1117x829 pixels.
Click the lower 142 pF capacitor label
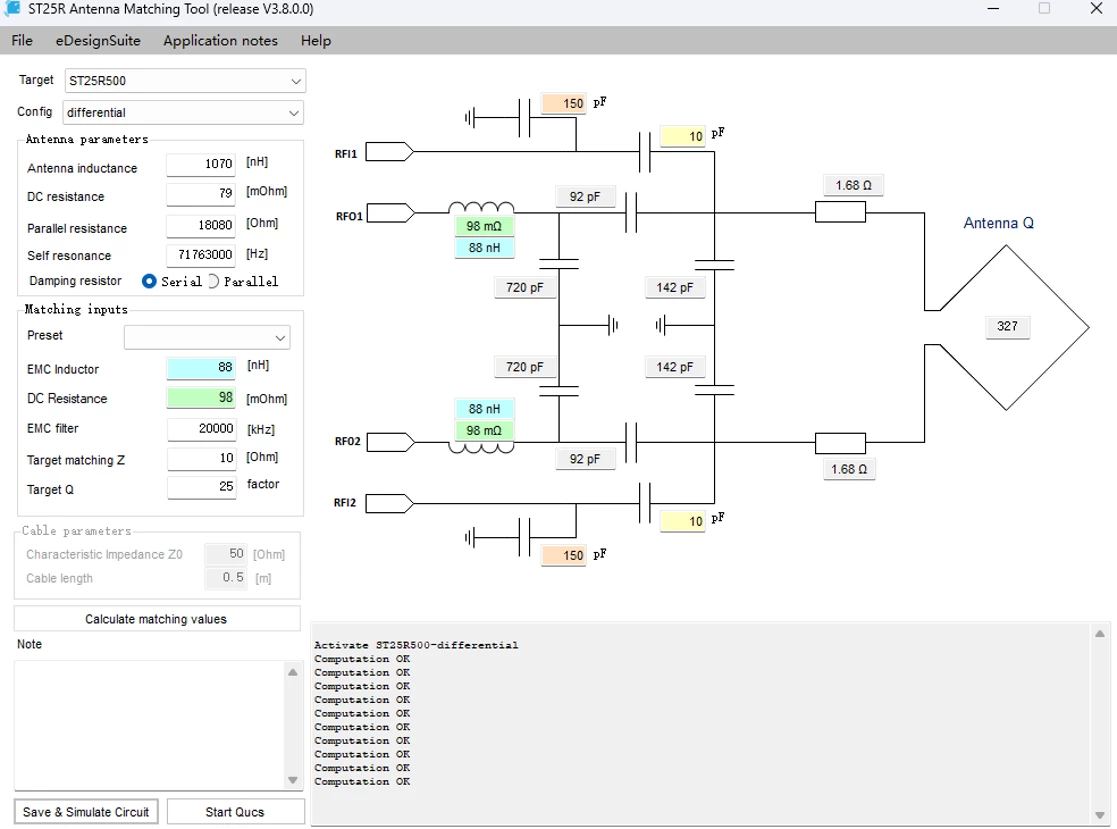point(675,367)
